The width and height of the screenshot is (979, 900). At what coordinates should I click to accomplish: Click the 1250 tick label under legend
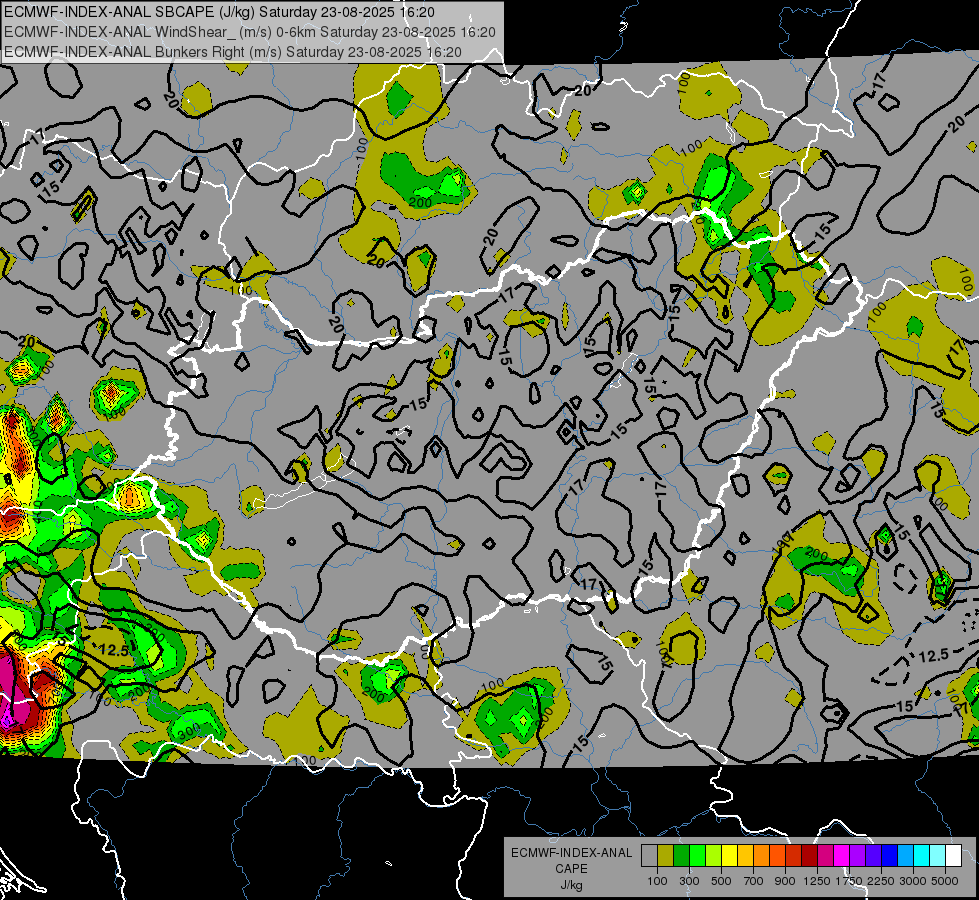pyautogui.click(x=817, y=881)
